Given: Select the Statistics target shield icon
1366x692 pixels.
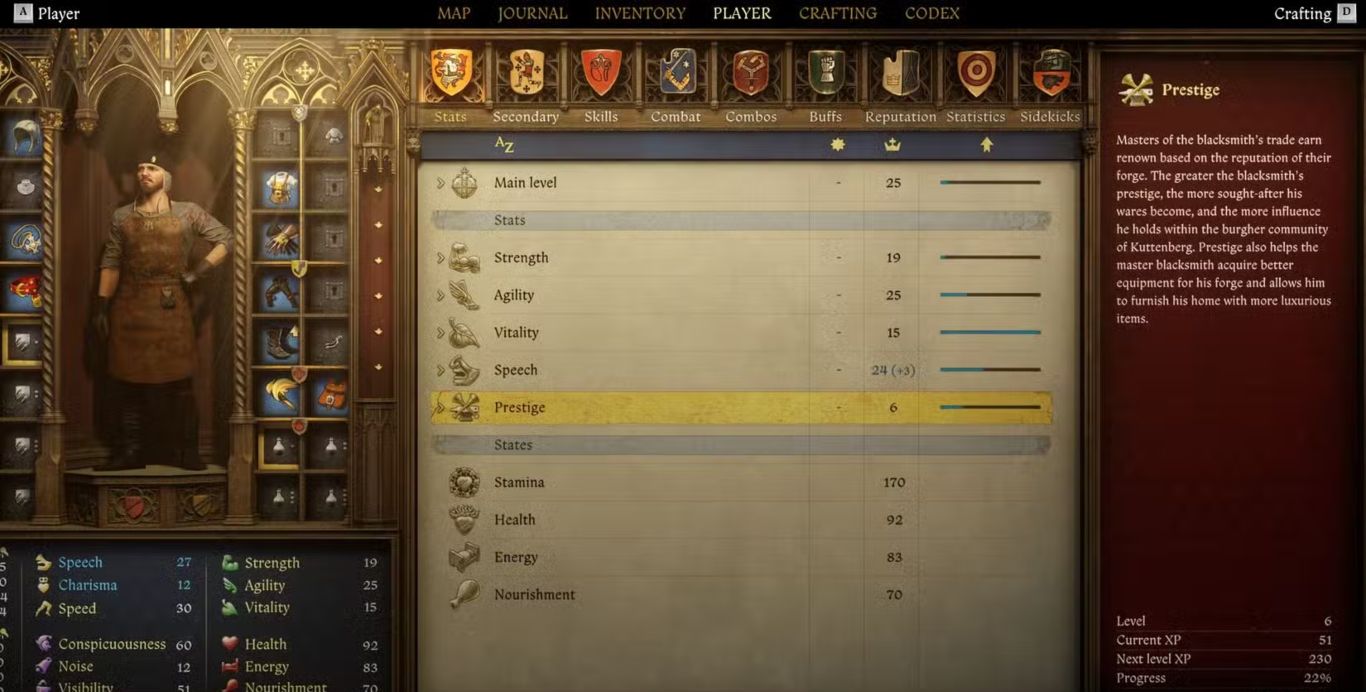Looking at the screenshot, I should pyautogui.click(x=976, y=73).
